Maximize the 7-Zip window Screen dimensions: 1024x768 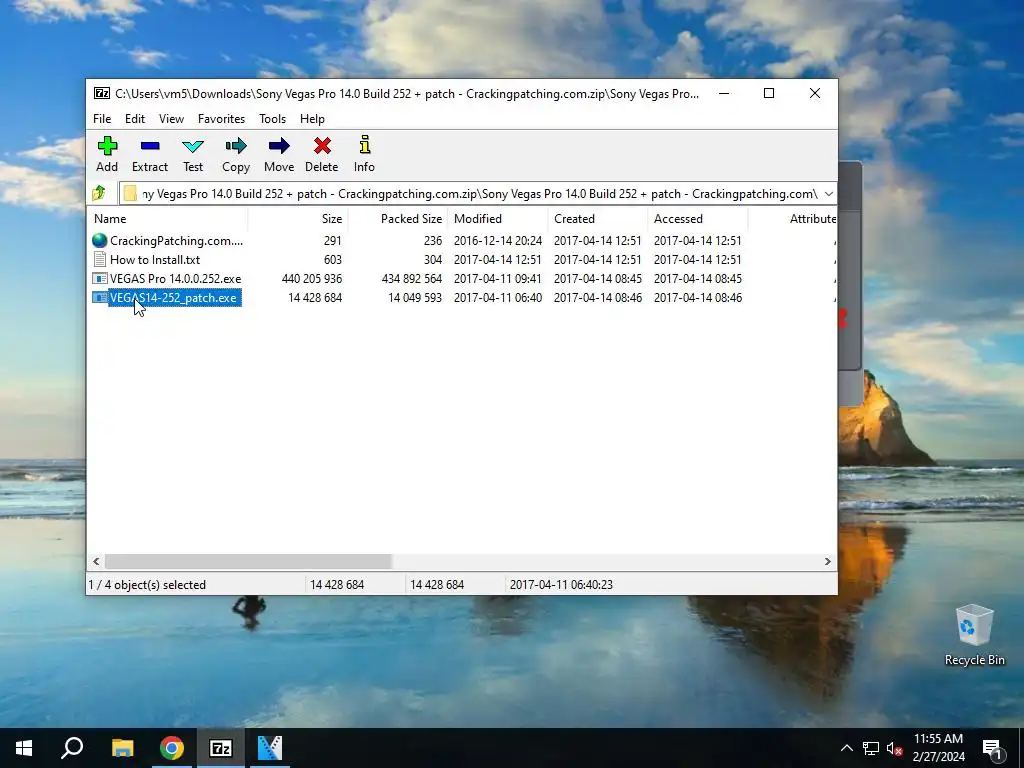pos(769,93)
